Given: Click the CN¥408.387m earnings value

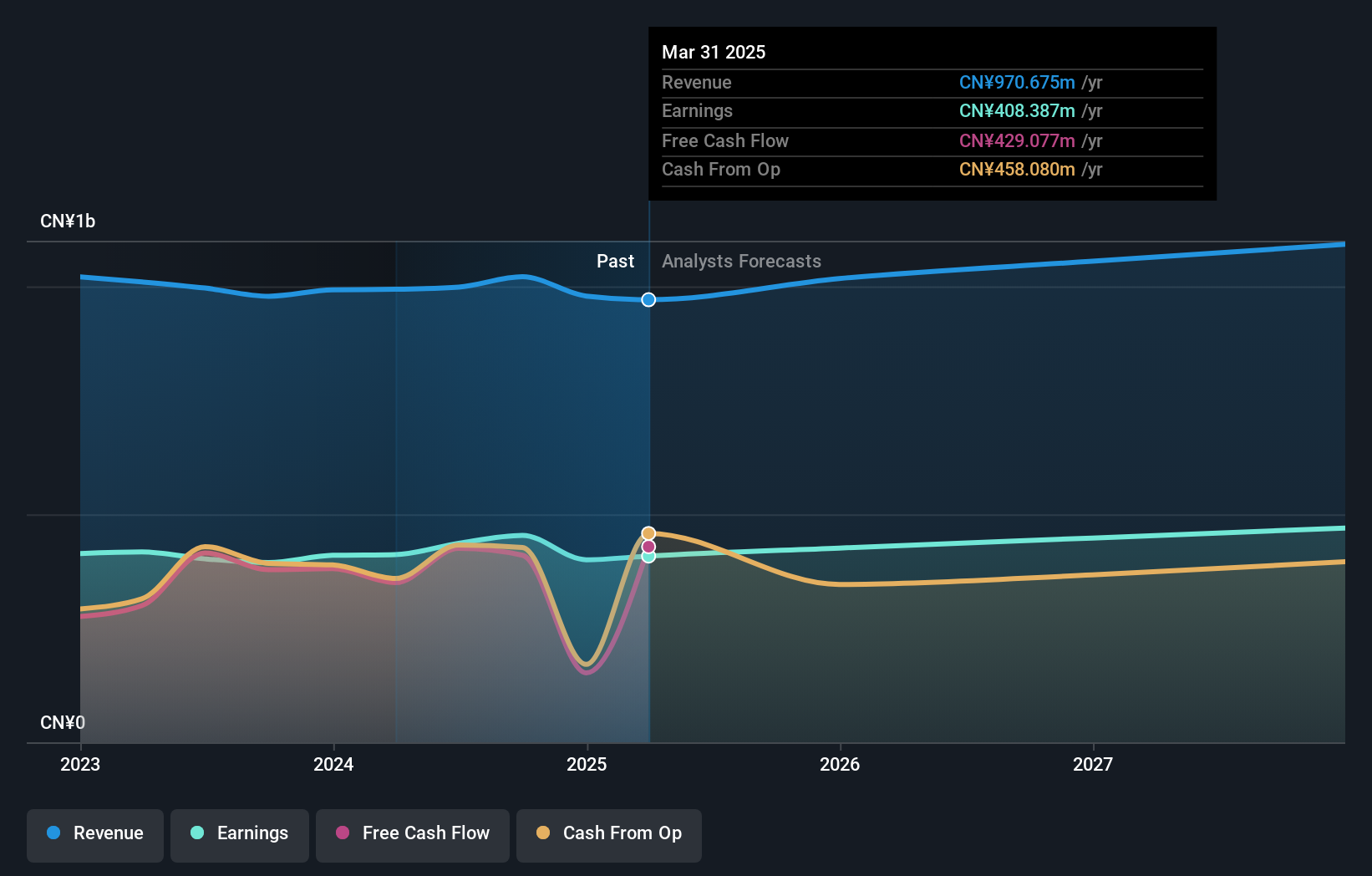Looking at the screenshot, I should pos(1017,111).
